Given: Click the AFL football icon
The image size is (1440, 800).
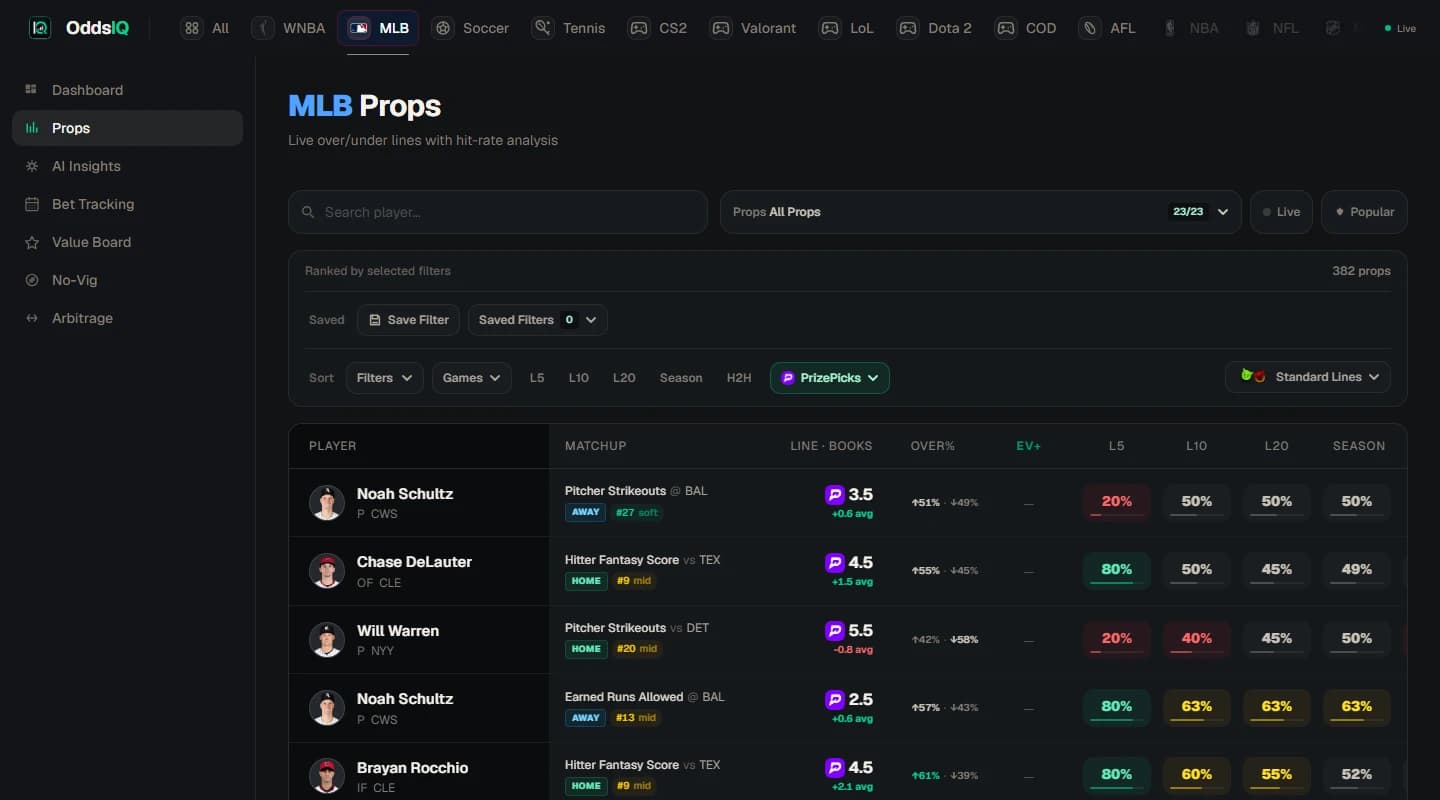Looking at the screenshot, I should [x=1090, y=28].
